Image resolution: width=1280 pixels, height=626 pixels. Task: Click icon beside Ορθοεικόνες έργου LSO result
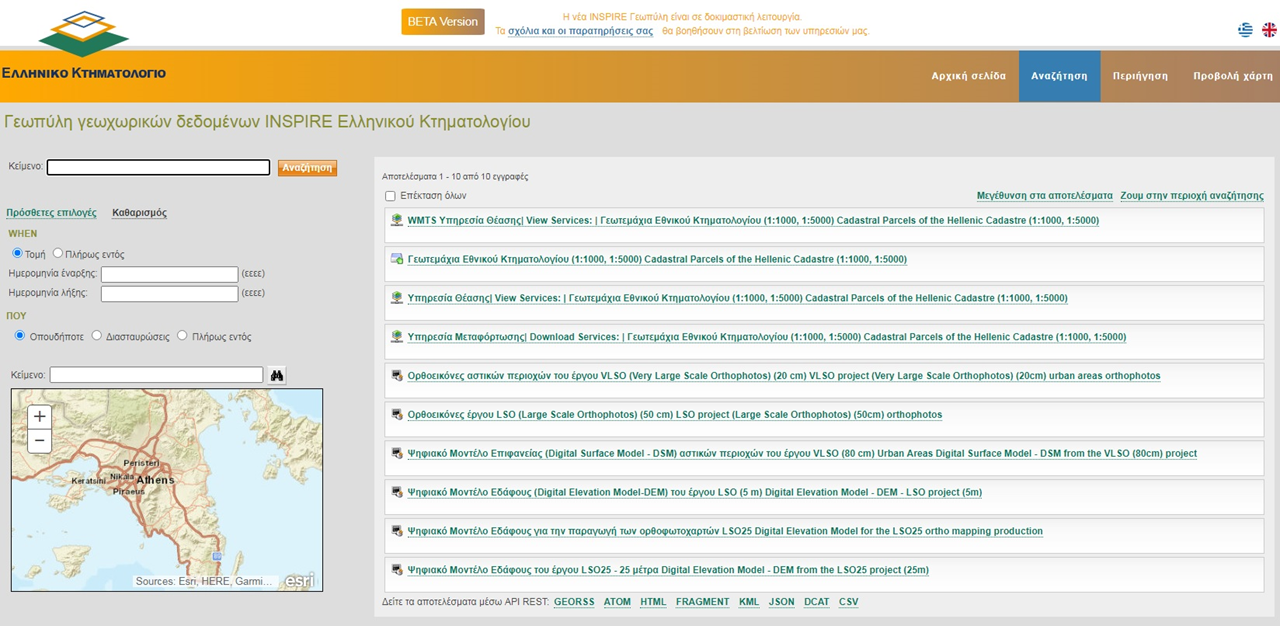coord(397,414)
